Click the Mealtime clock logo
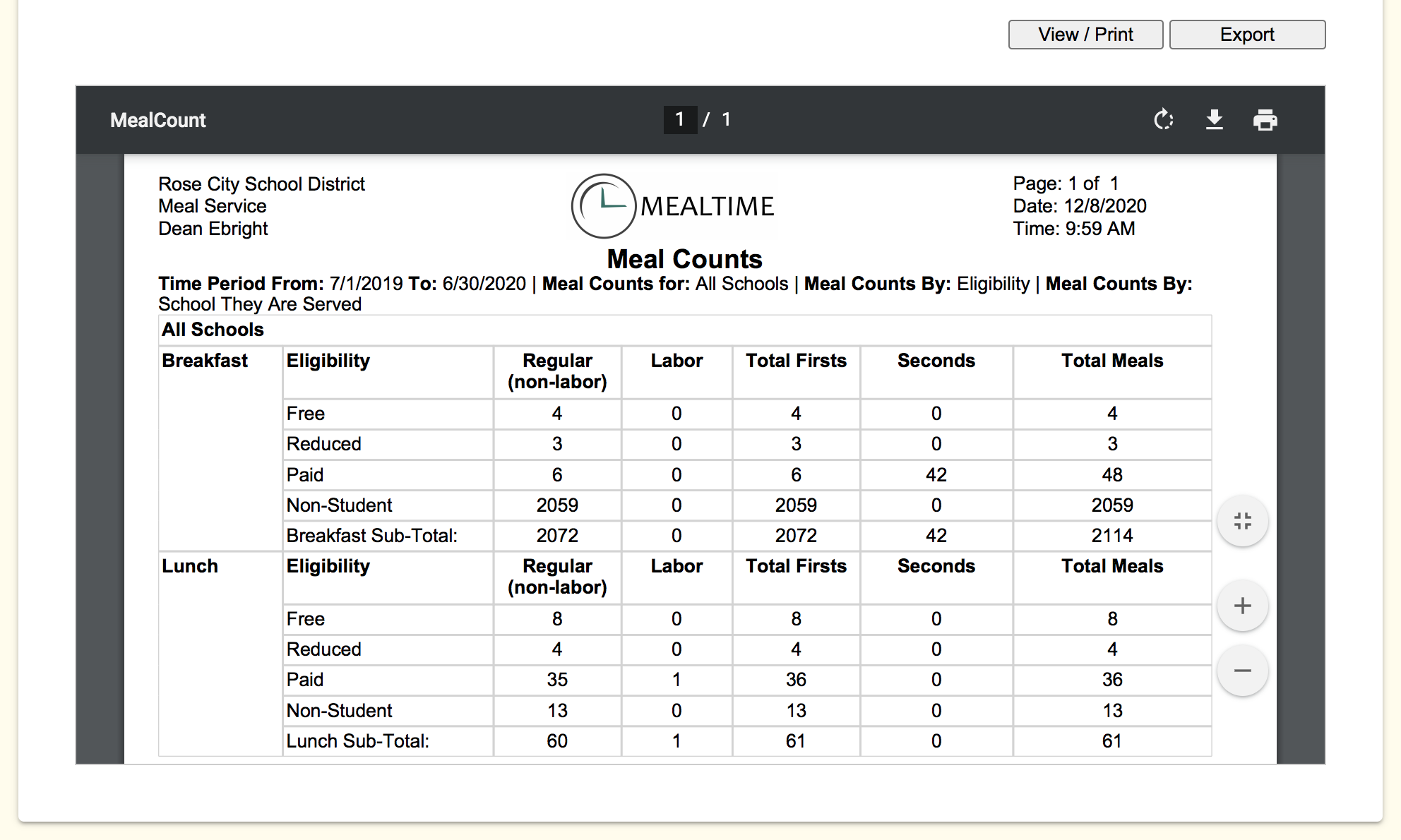1401x840 pixels. [x=603, y=206]
